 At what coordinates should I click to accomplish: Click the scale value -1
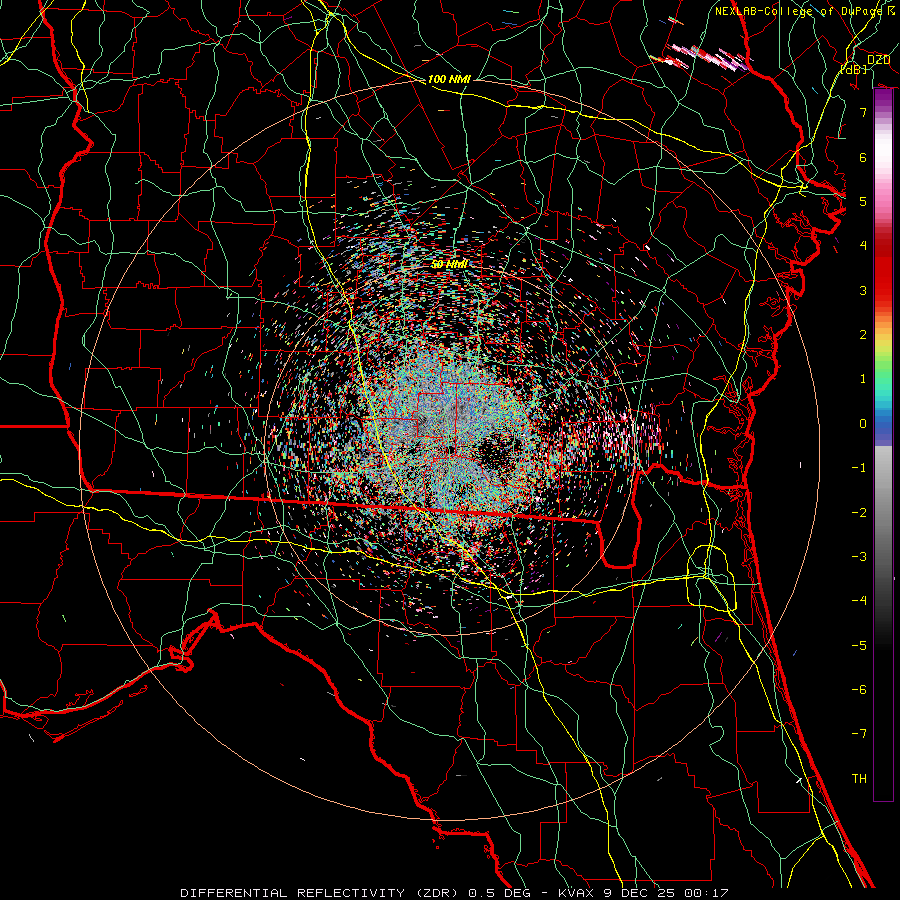pyautogui.click(x=859, y=468)
